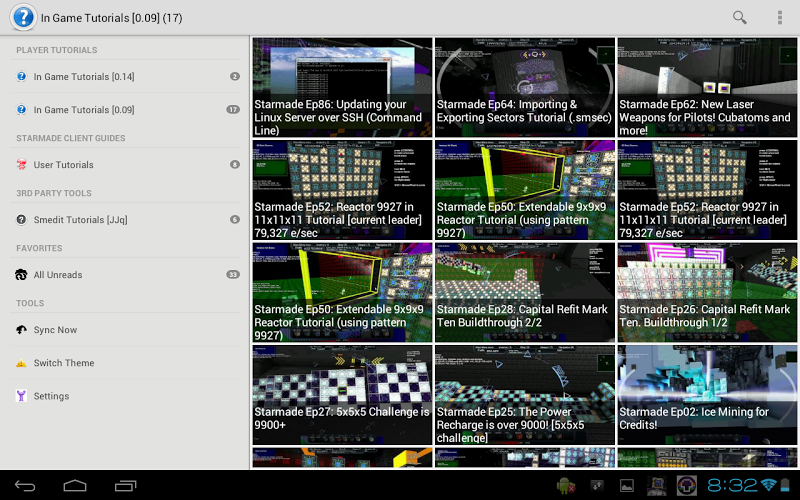Click the User Tutorials feed icon

[21, 164]
